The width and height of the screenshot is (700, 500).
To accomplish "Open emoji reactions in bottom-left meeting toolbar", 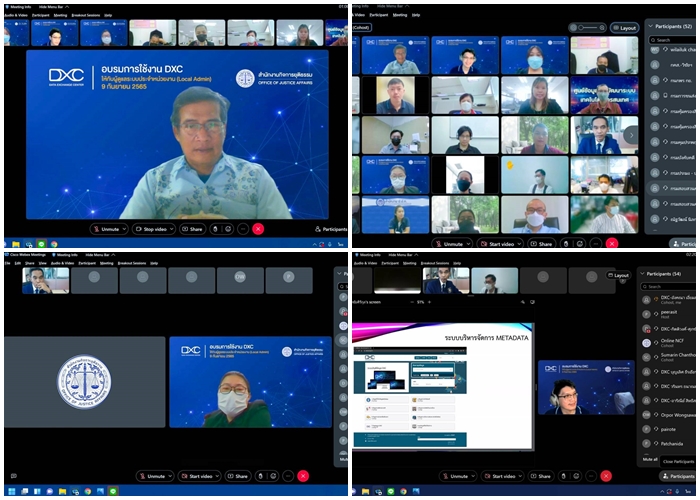I will click(274, 476).
